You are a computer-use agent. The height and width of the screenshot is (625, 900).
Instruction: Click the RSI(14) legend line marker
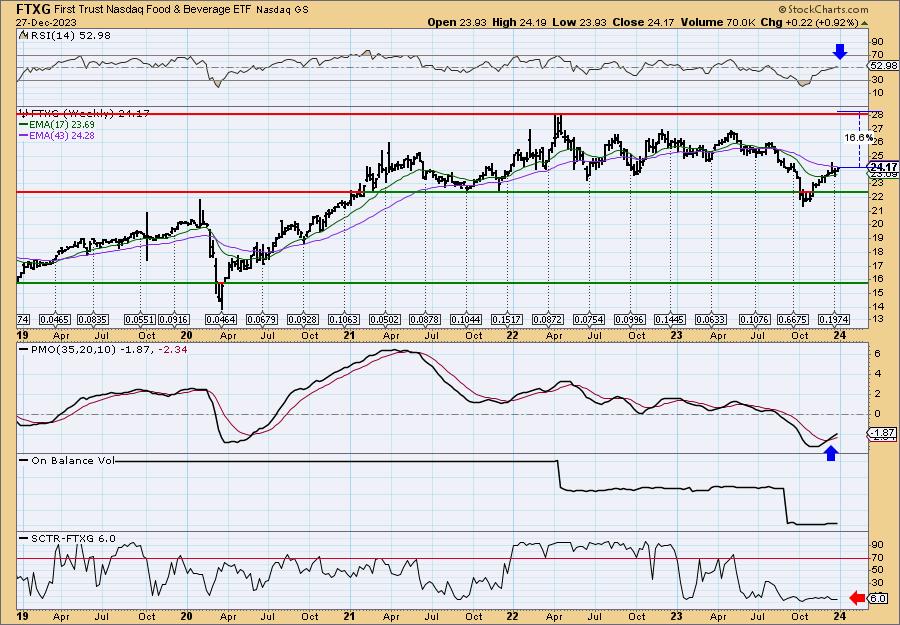point(22,35)
